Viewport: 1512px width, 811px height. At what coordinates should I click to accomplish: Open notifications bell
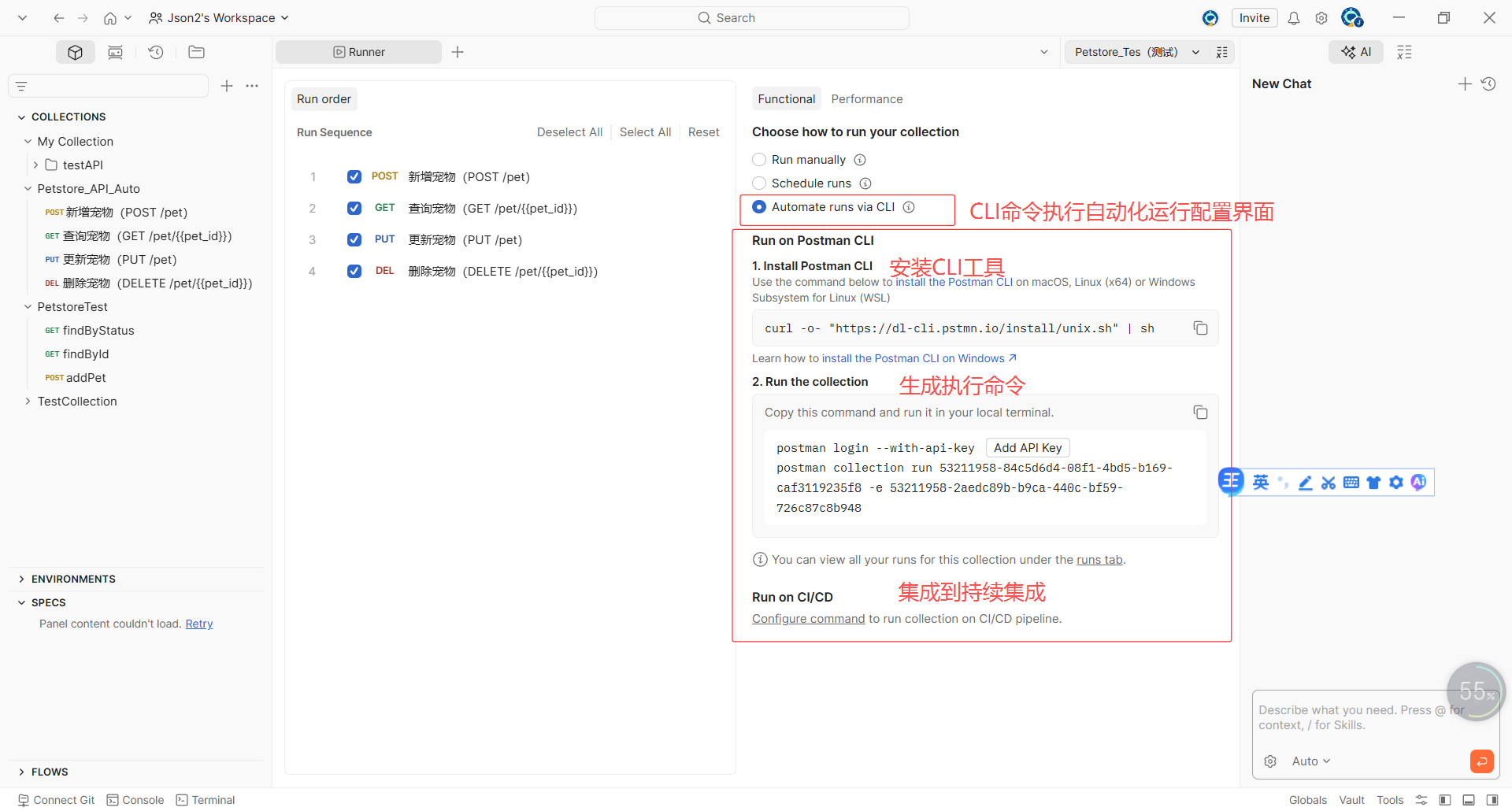click(1294, 18)
